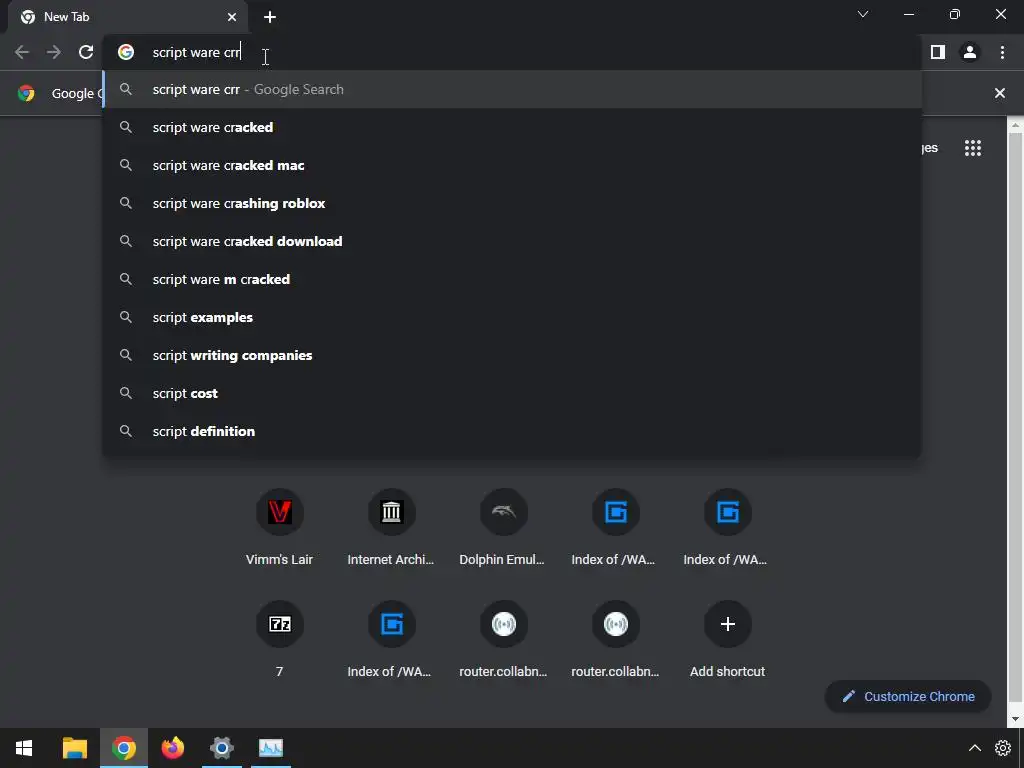Click the page's vertical scrollbar
Image resolution: width=1024 pixels, height=768 pixels.
pos(1015,418)
